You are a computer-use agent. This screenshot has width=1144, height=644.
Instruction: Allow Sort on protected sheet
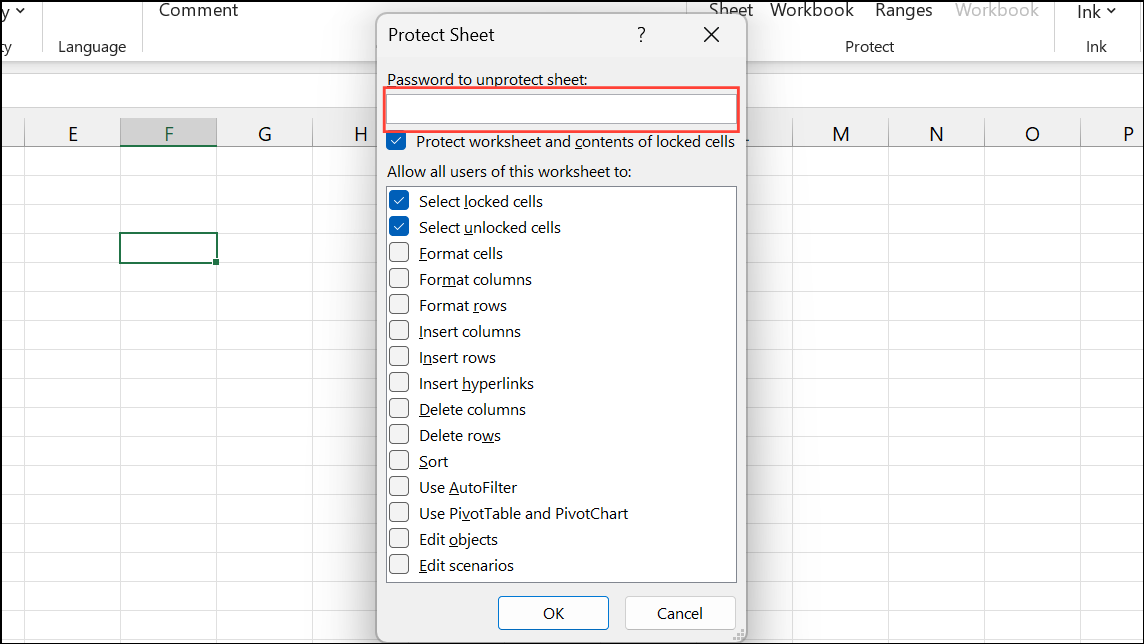click(x=399, y=461)
